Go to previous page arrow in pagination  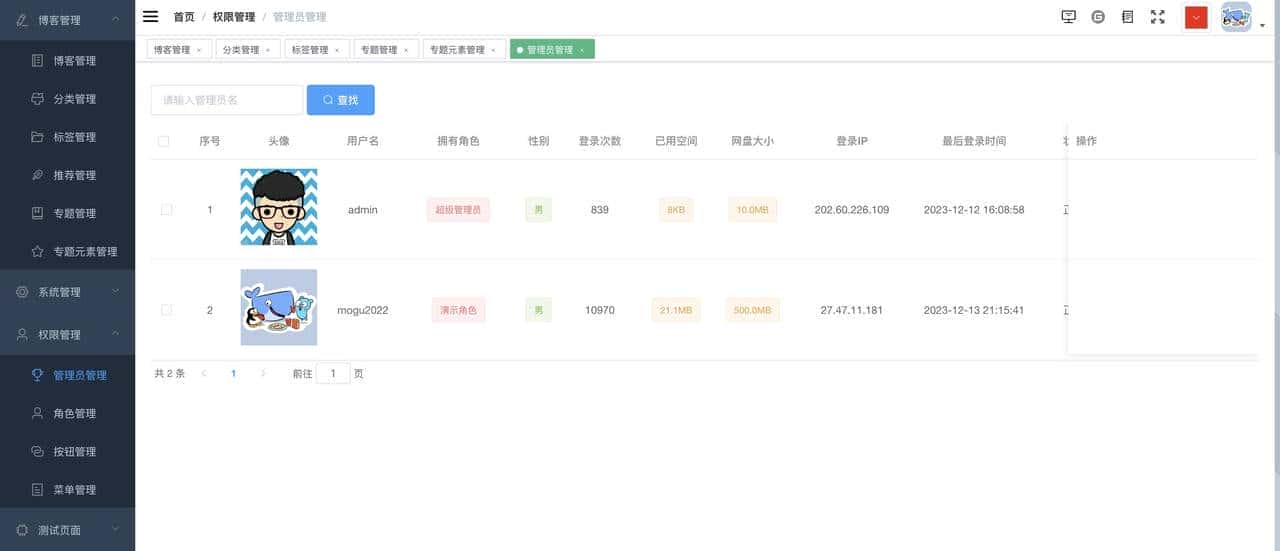tap(205, 373)
